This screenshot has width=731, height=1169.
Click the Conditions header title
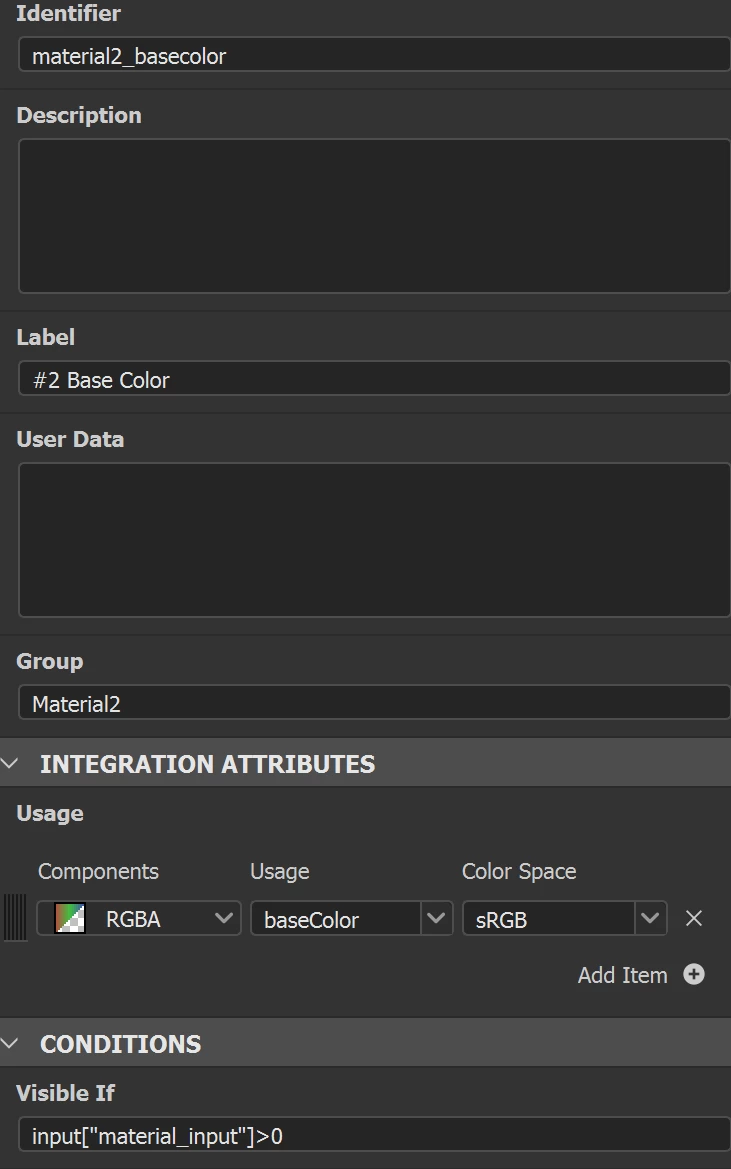pyautogui.click(x=120, y=1044)
